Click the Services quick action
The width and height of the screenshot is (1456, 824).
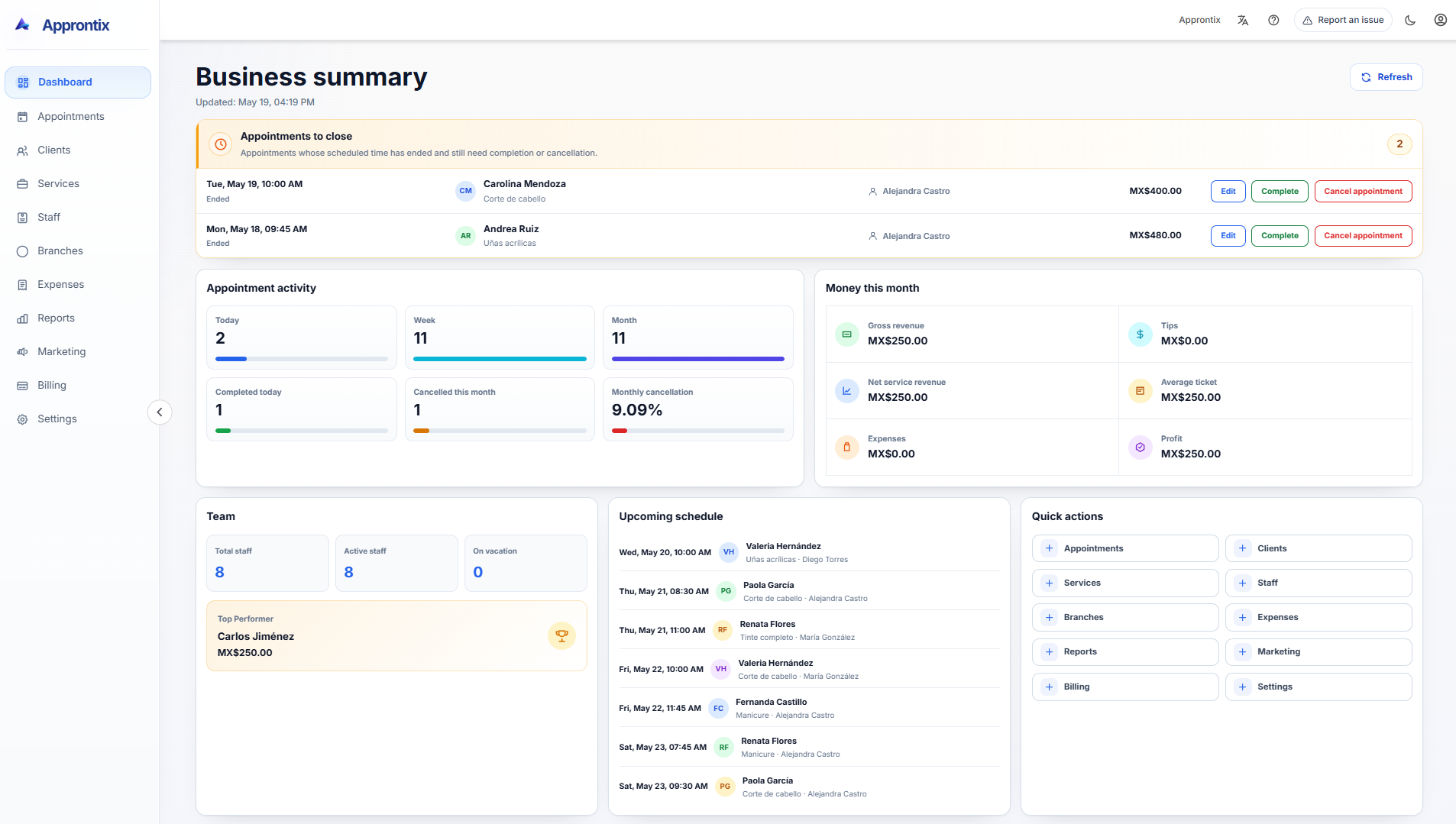tap(1125, 583)
